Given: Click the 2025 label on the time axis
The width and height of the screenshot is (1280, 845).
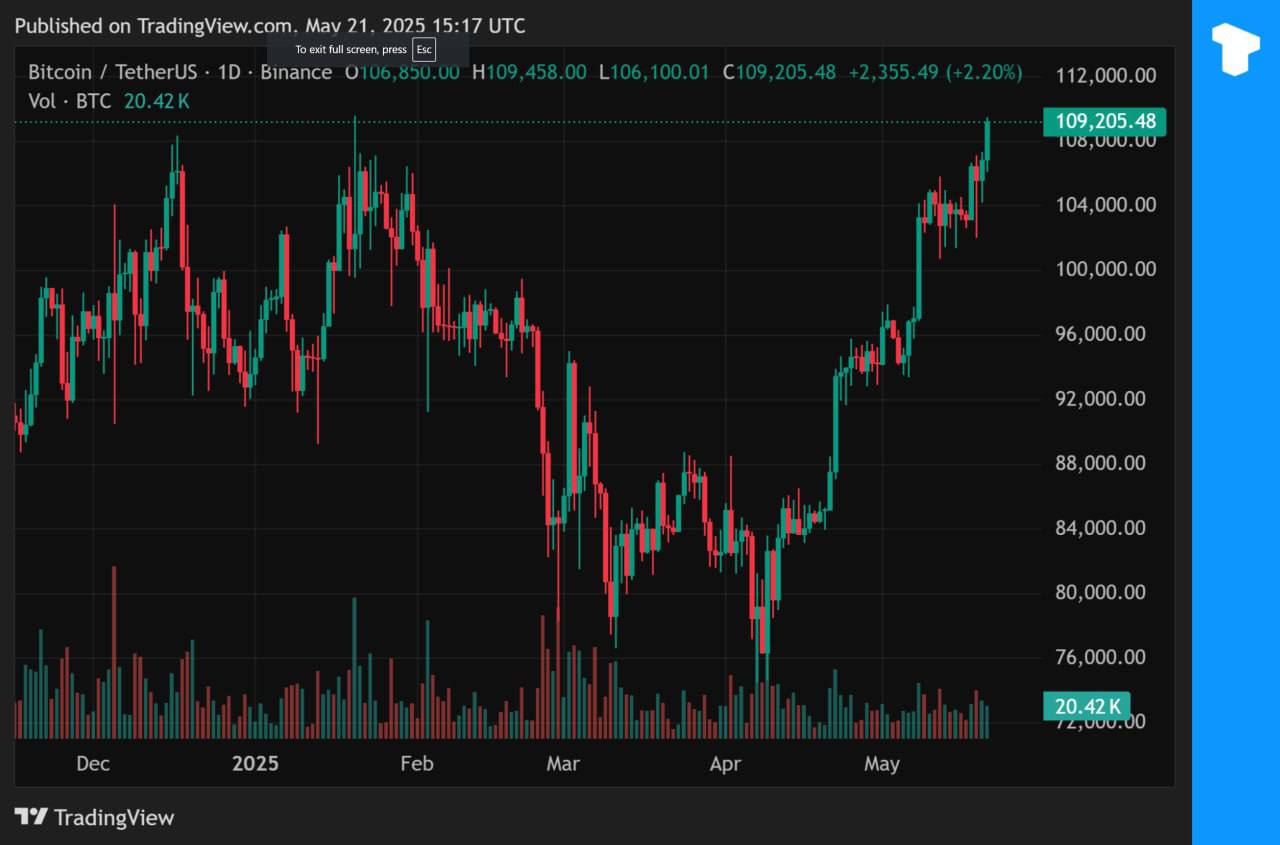Looking at the screenshot, I should pos(255,764).
